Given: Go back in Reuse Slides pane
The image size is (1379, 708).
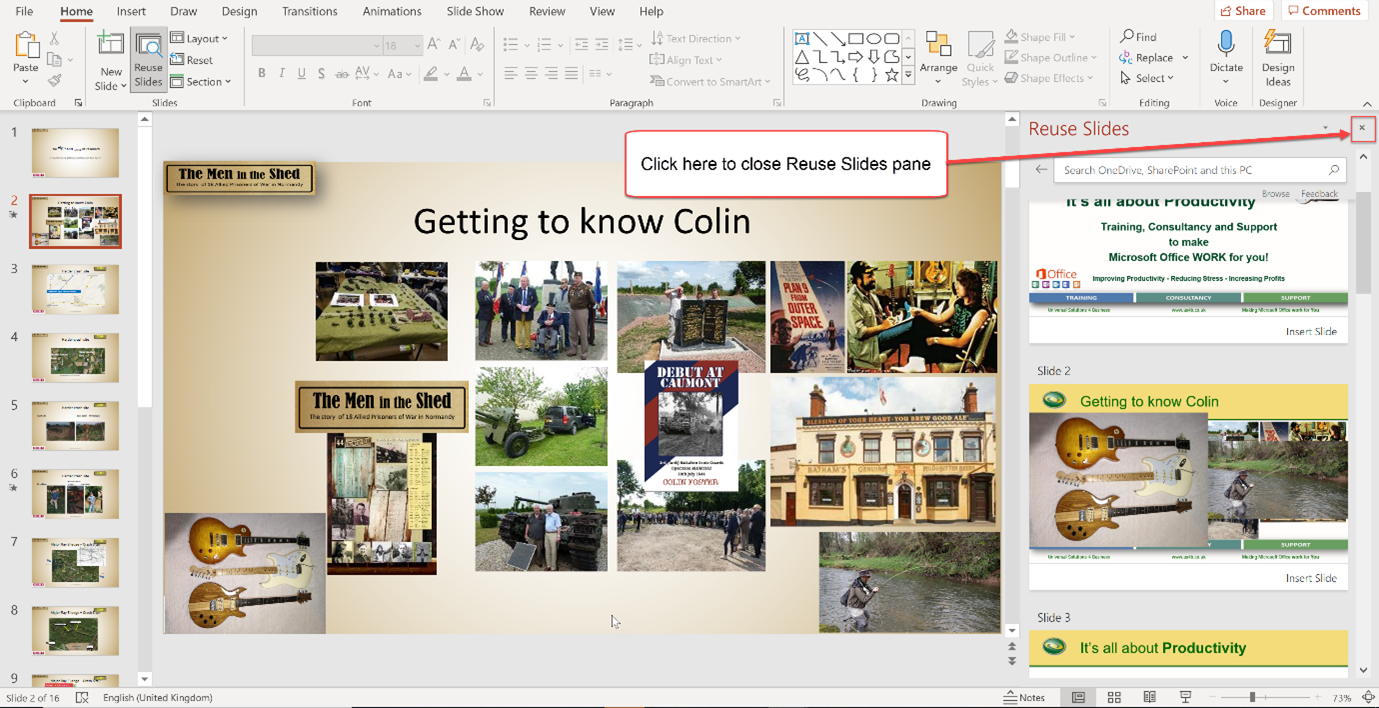Looking at the screenshot, I should [1041, 170].
